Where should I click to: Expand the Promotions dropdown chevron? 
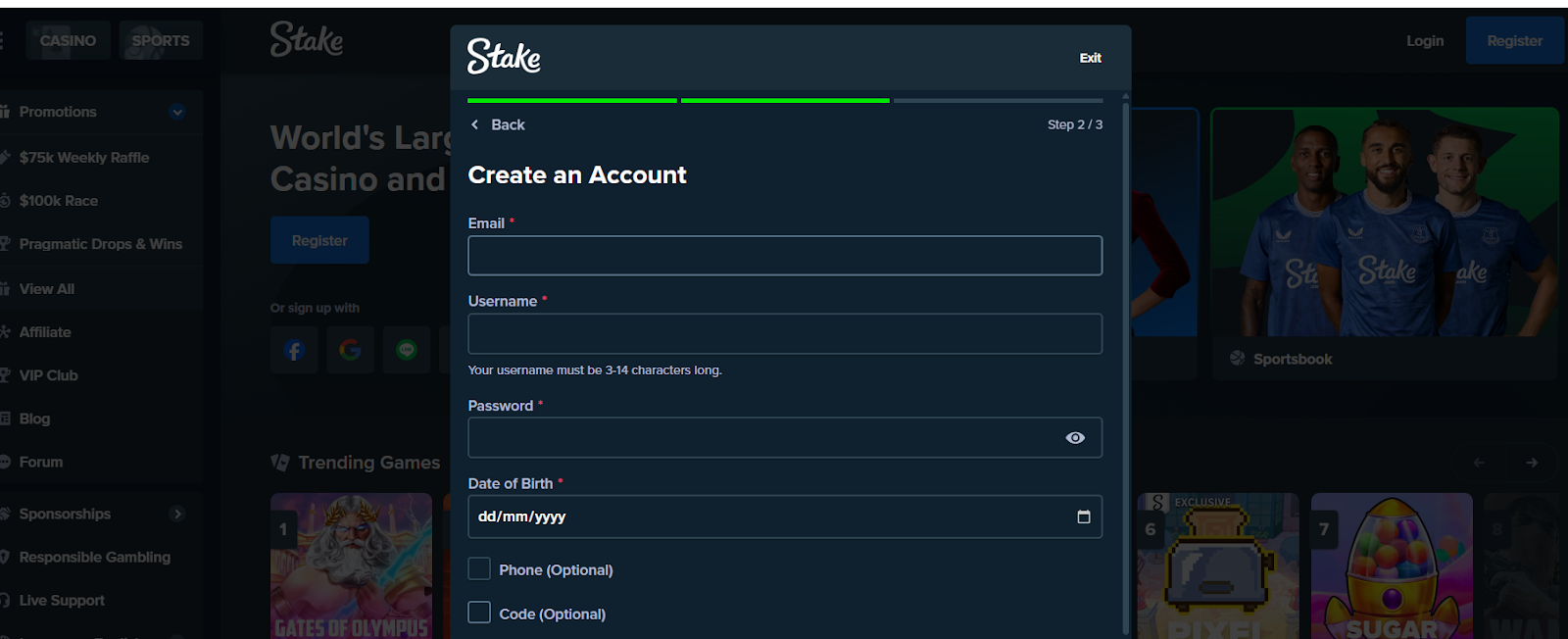[x=177, y=112]
